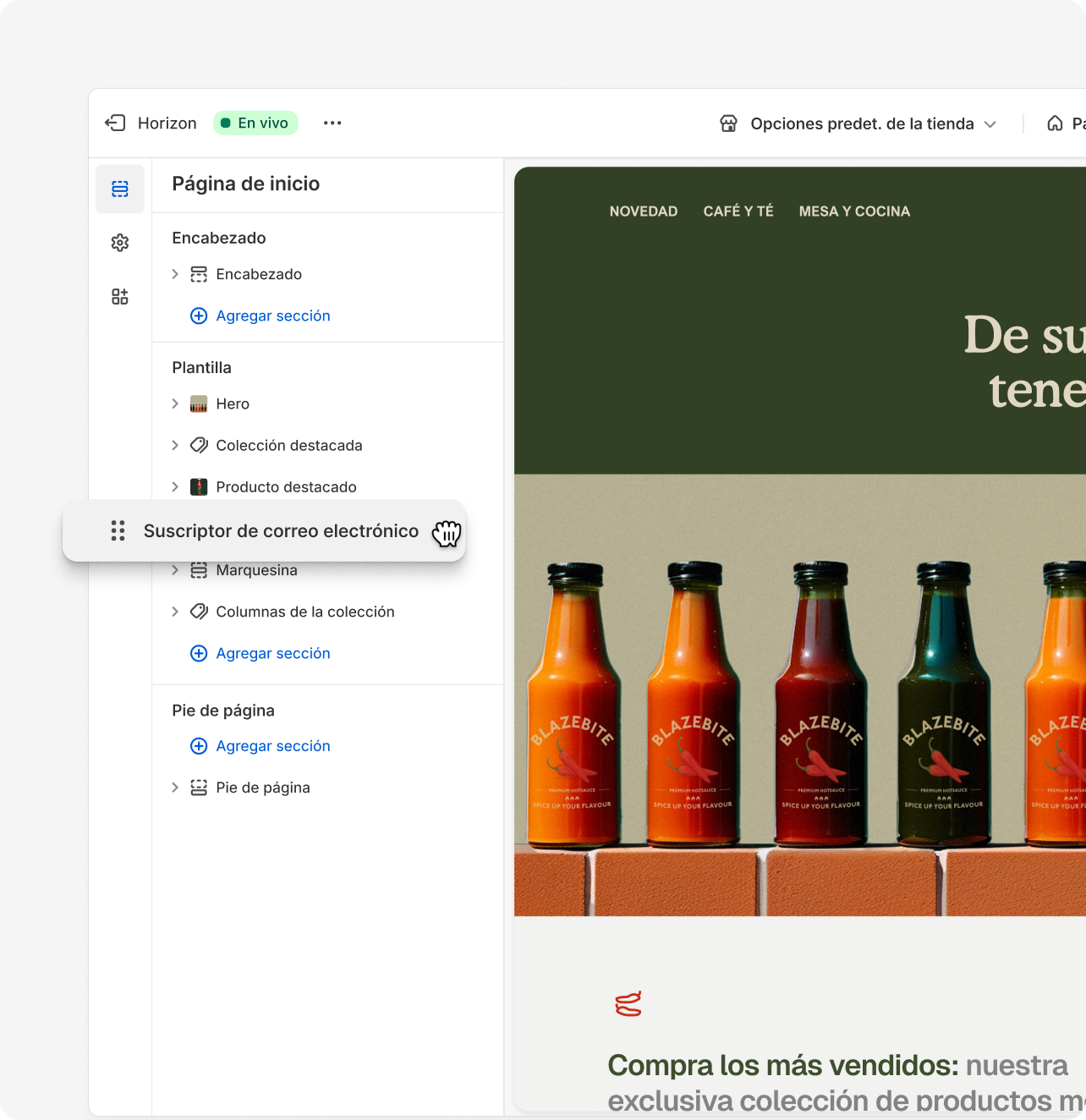The height and width of the screenshot is (1120, 1086).
Task: Click the Página de inicio heading
Action: click(246, 184)
